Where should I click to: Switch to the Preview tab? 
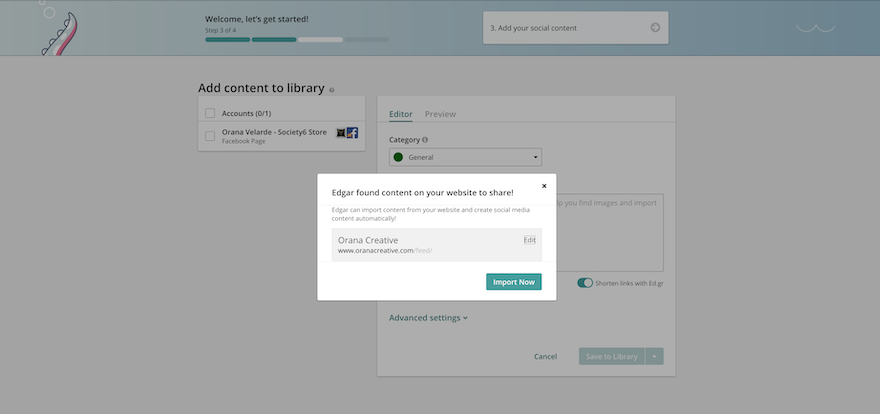(440, 114)
